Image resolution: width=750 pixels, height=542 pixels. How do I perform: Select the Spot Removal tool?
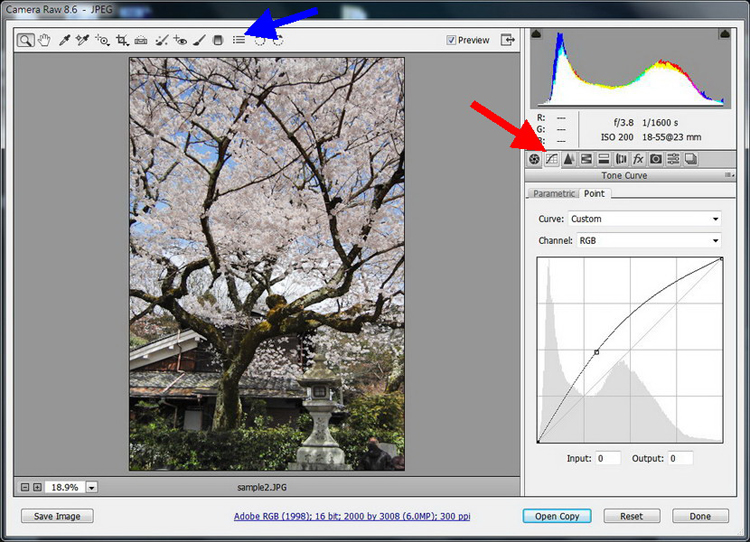(162, 40)
